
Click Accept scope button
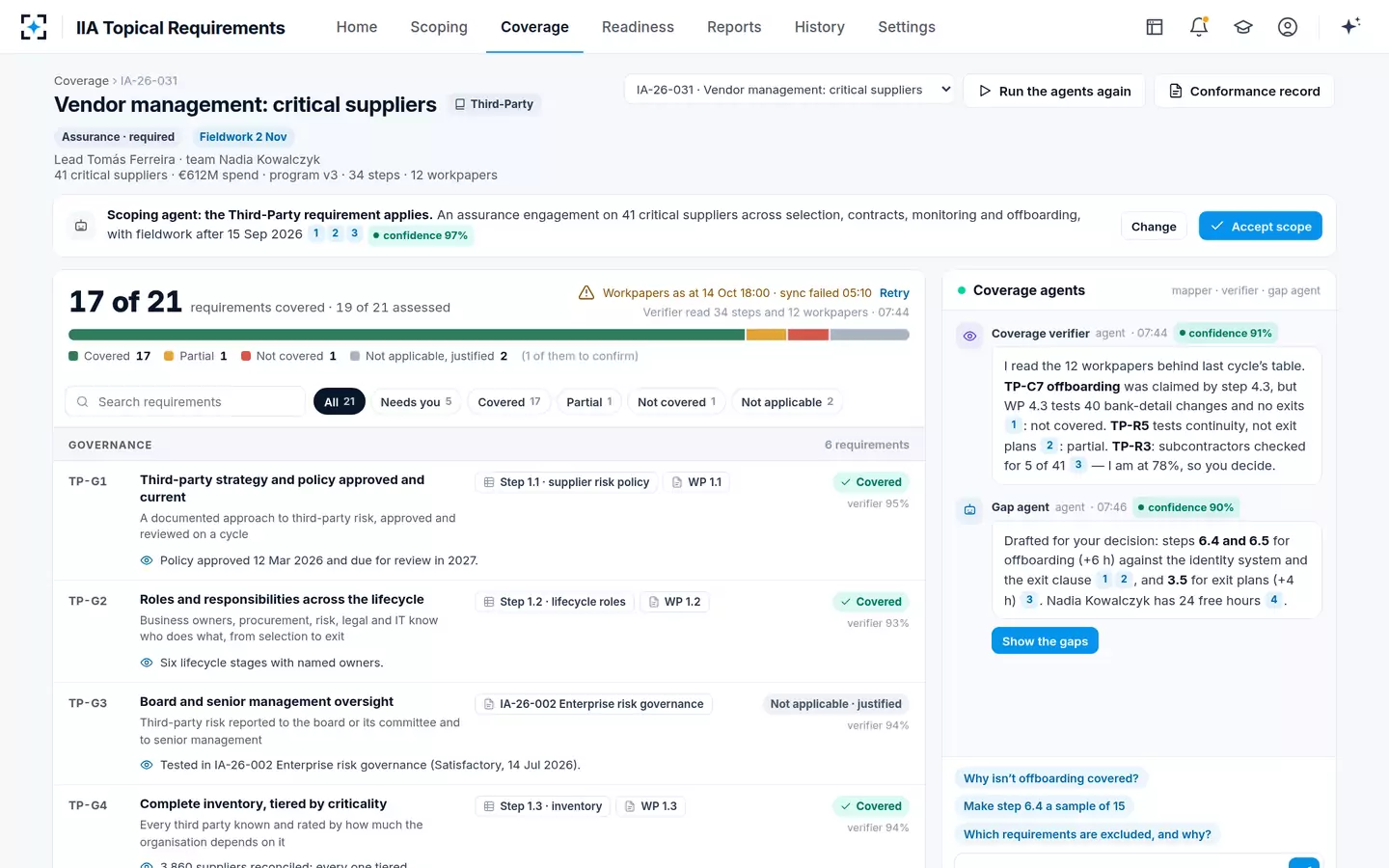click(1261, 227)
